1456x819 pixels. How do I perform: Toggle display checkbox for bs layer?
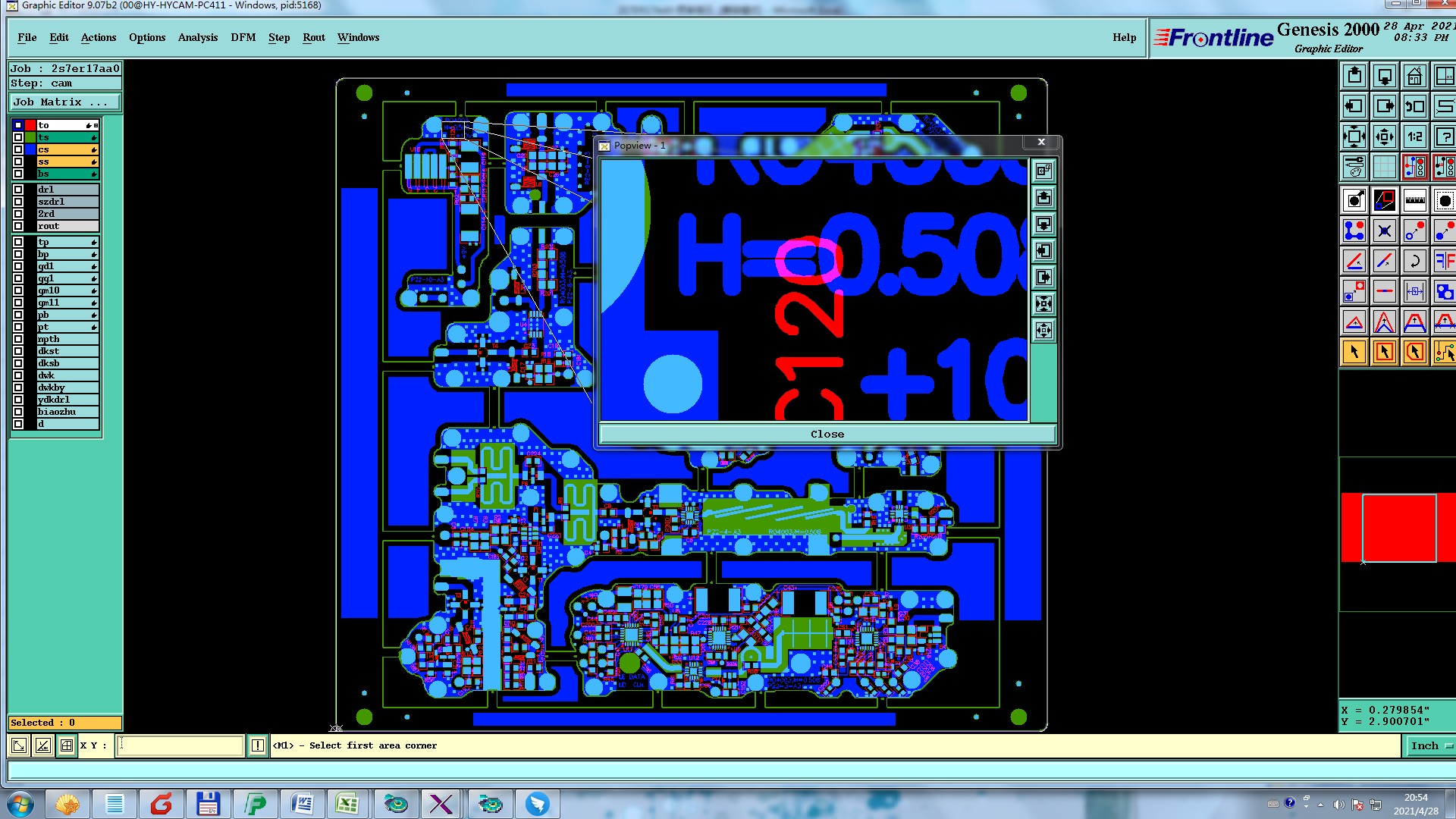point(18,174)
